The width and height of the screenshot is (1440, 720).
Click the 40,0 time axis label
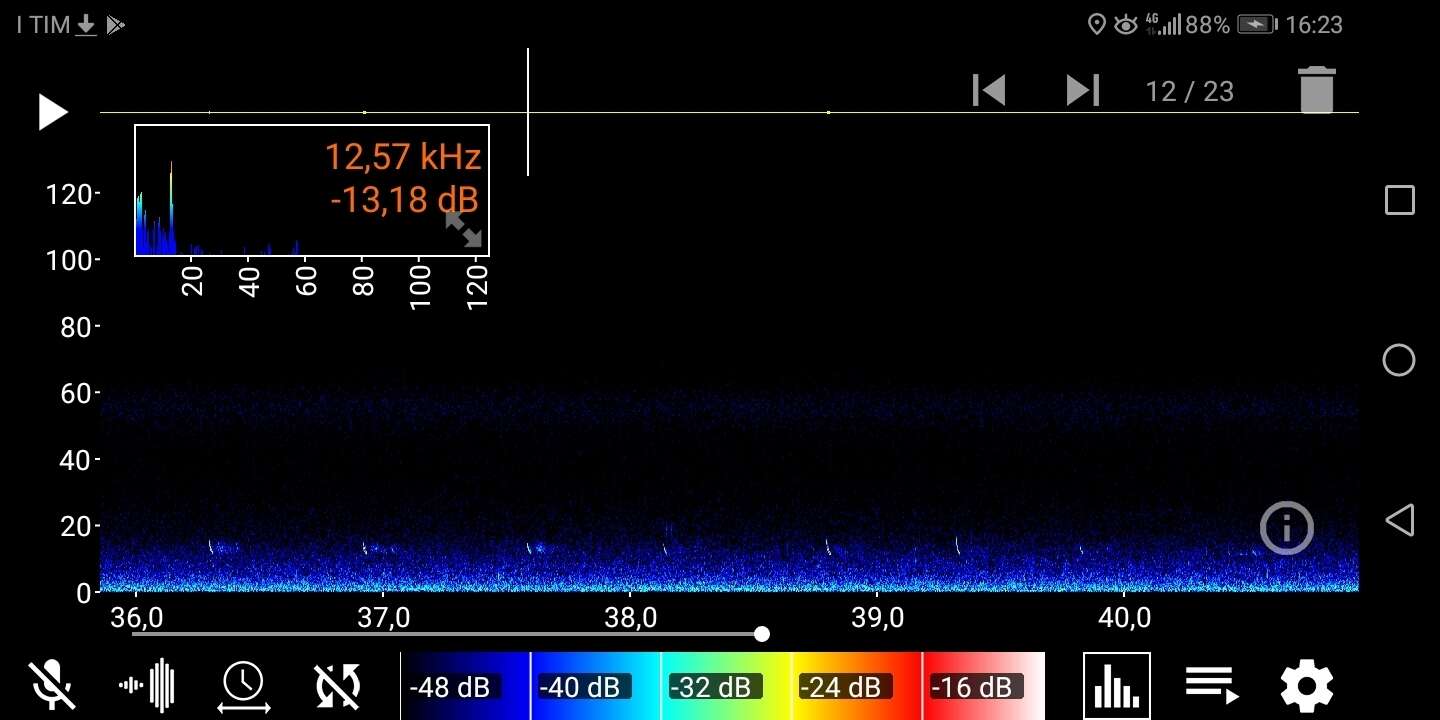click(1125, 617)
